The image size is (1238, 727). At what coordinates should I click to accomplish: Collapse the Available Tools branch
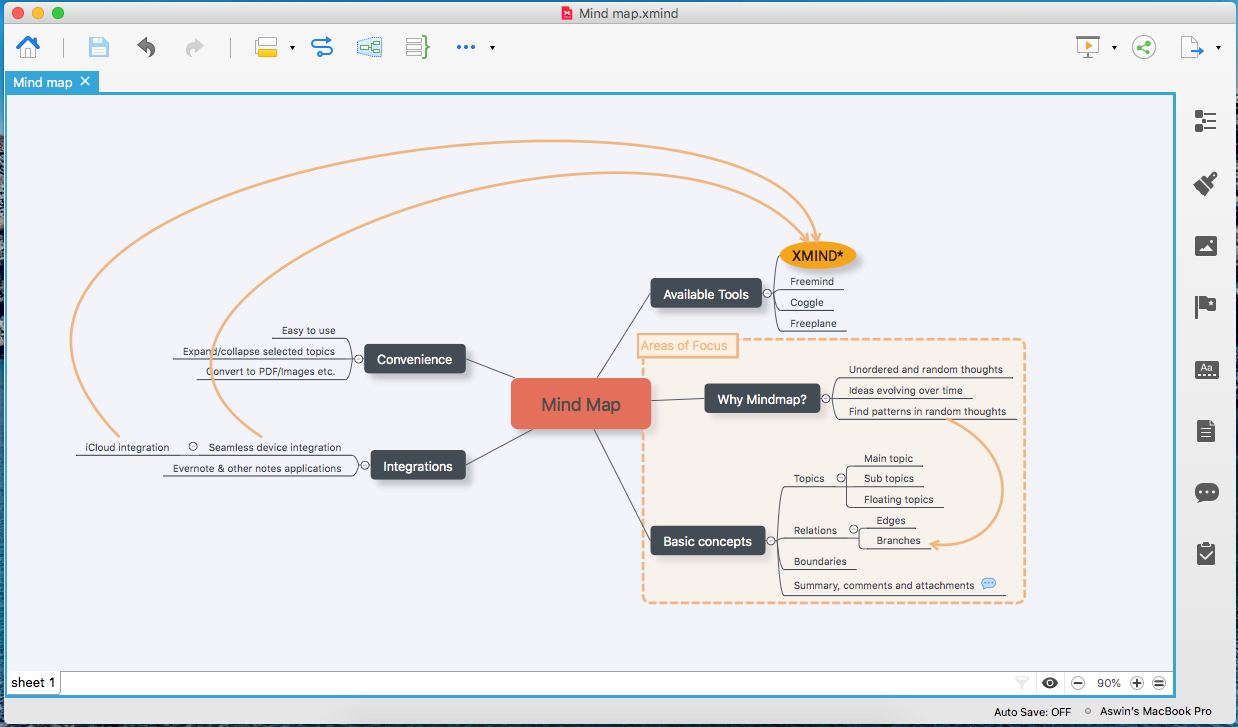[768, 294]
